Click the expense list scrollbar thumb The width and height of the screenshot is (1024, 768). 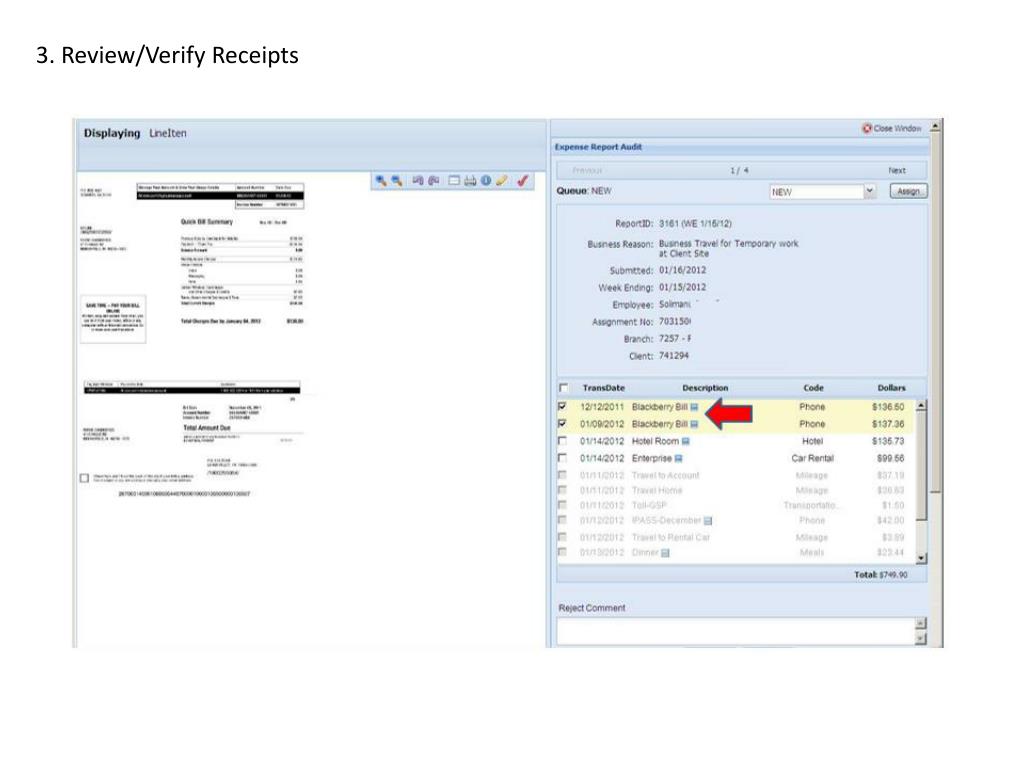[921, 466]
